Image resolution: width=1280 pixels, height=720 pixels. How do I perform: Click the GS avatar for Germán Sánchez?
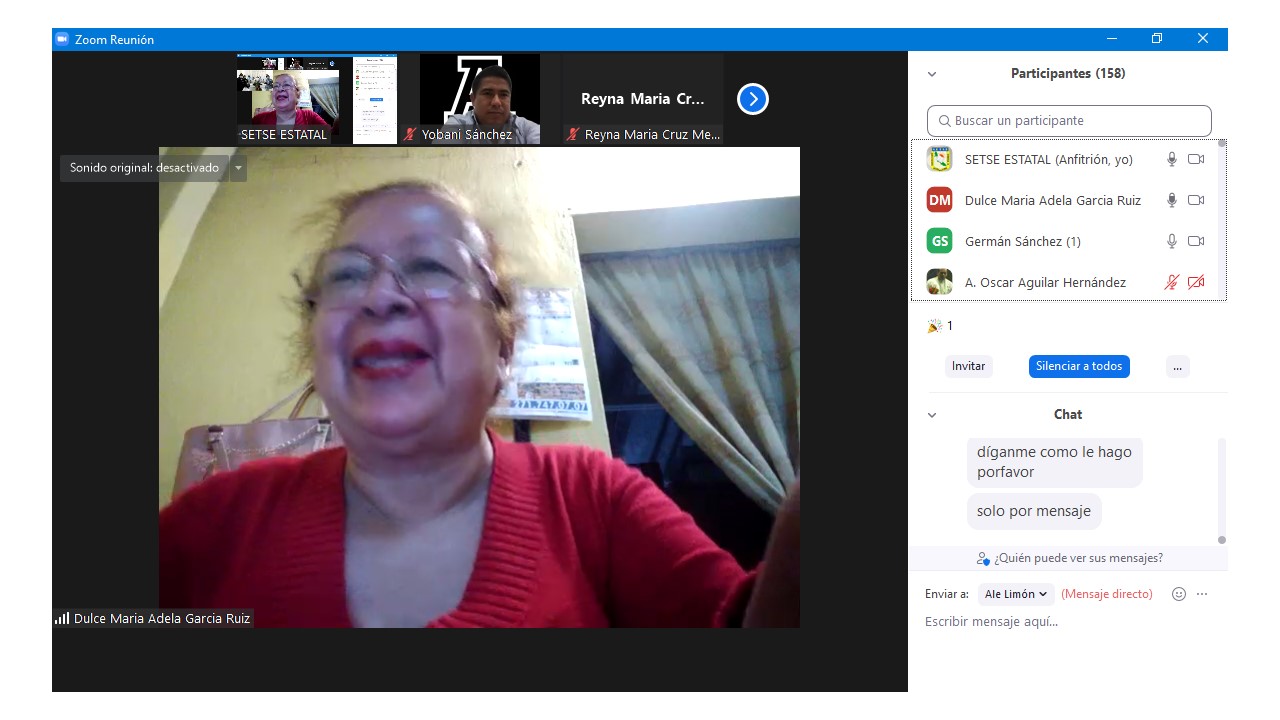pos(939,241)
